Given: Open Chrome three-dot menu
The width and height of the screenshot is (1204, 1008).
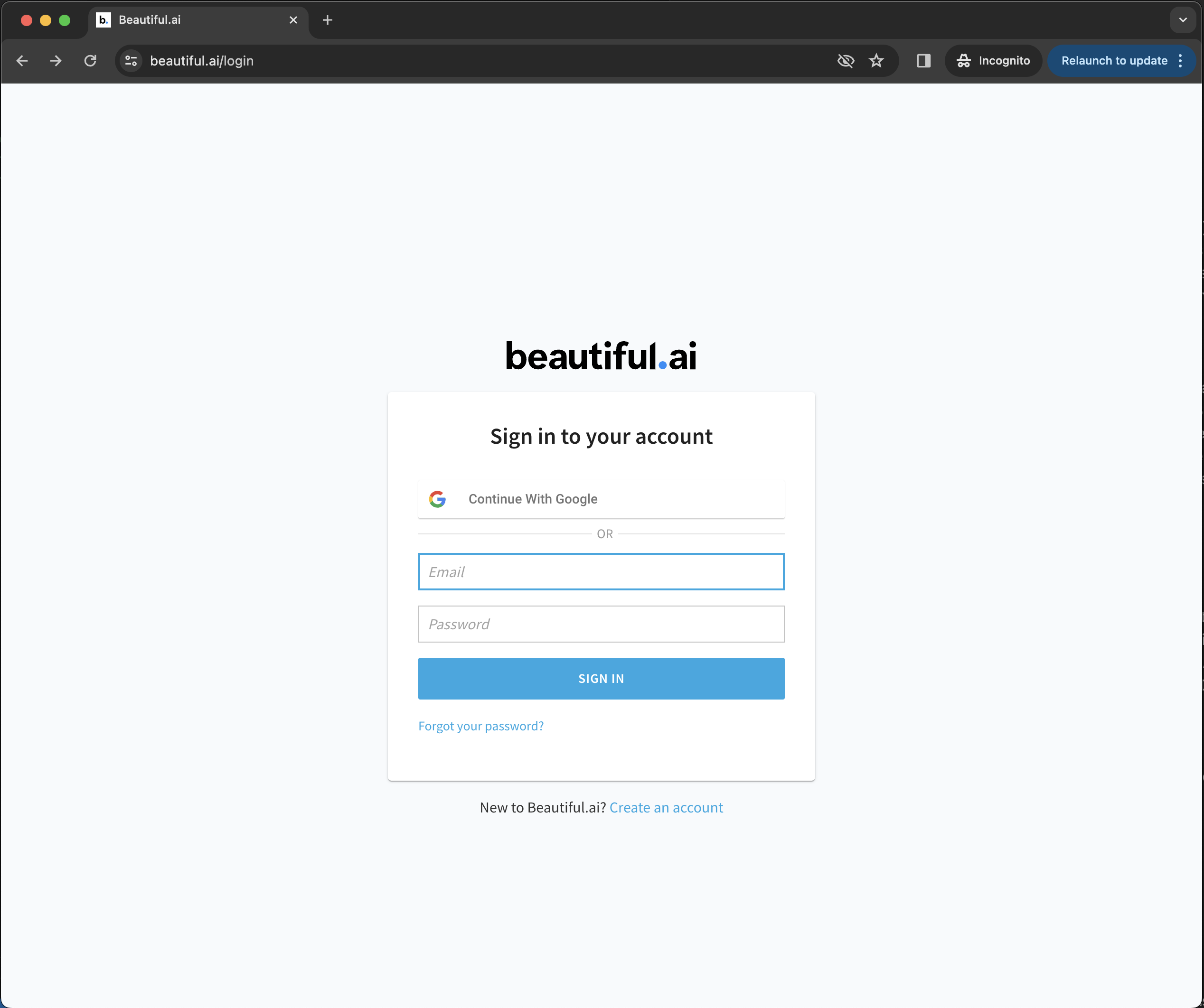Looking at the screenshot, I should click(1180, 61).
